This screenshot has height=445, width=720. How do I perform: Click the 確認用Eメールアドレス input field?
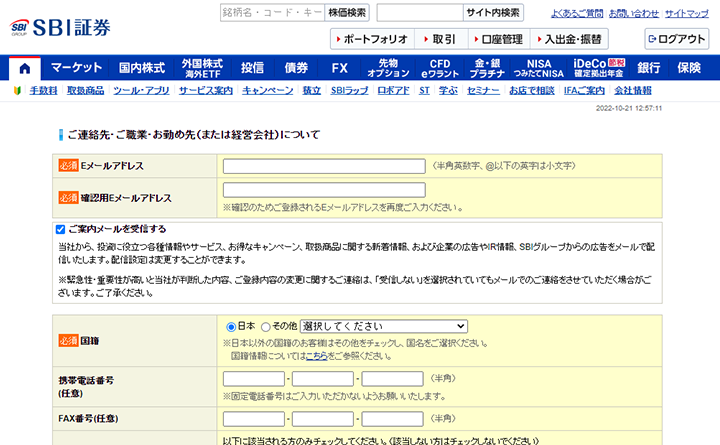[324, 190]
